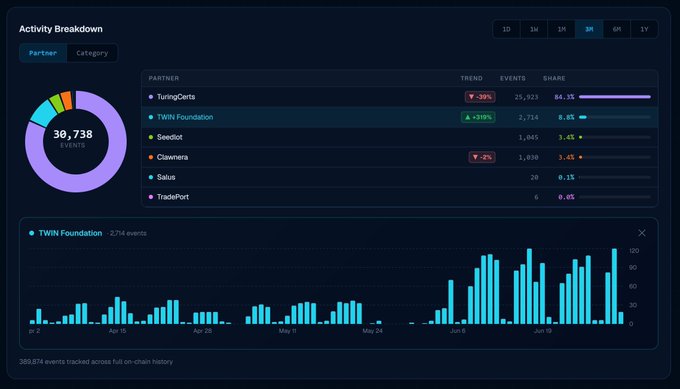Click the 25,923 events value for TuringCerts
The height and width of the screenshot is (389, 680).
pyautogui.click(x=526, y=97)
